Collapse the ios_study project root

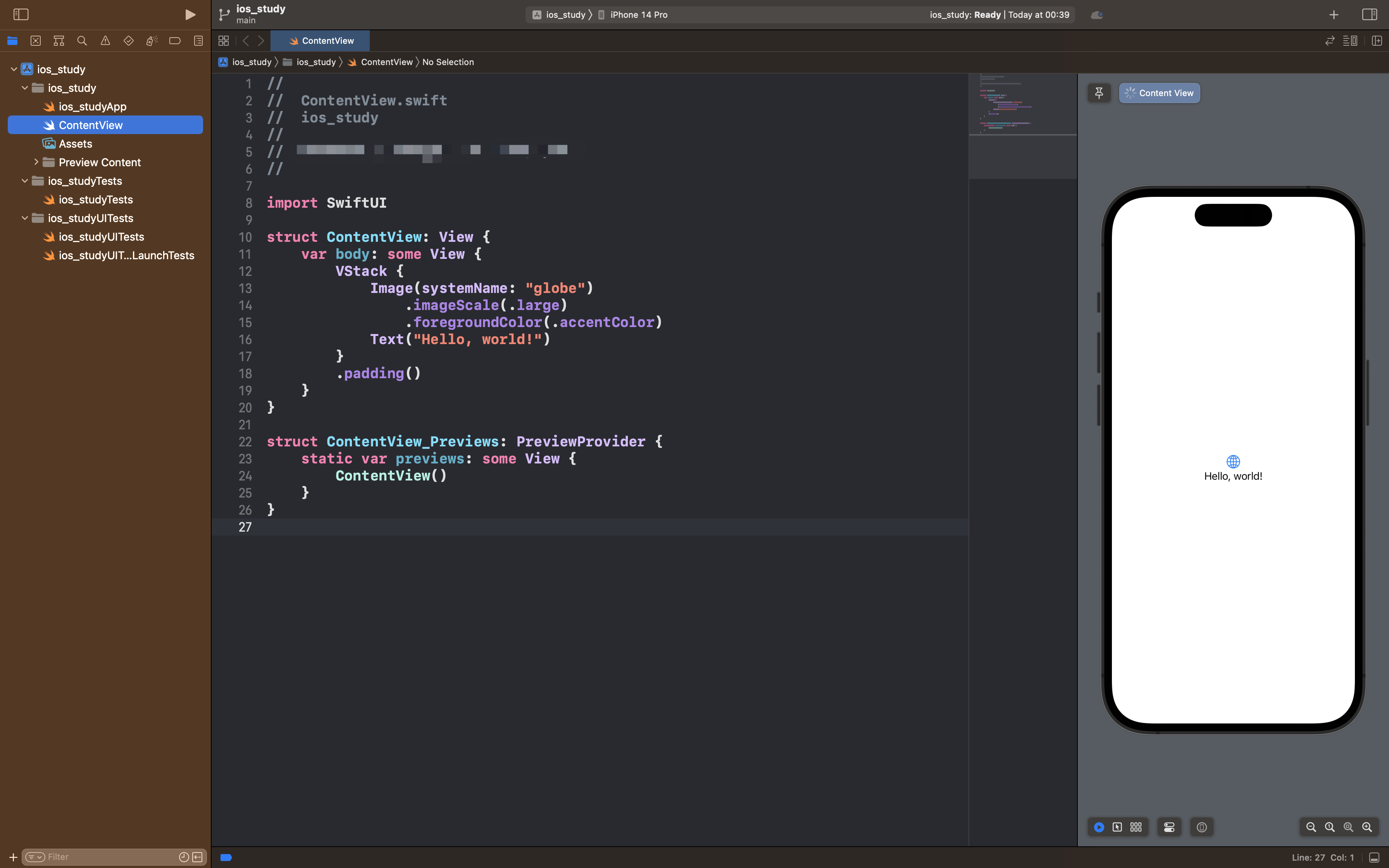14,69
